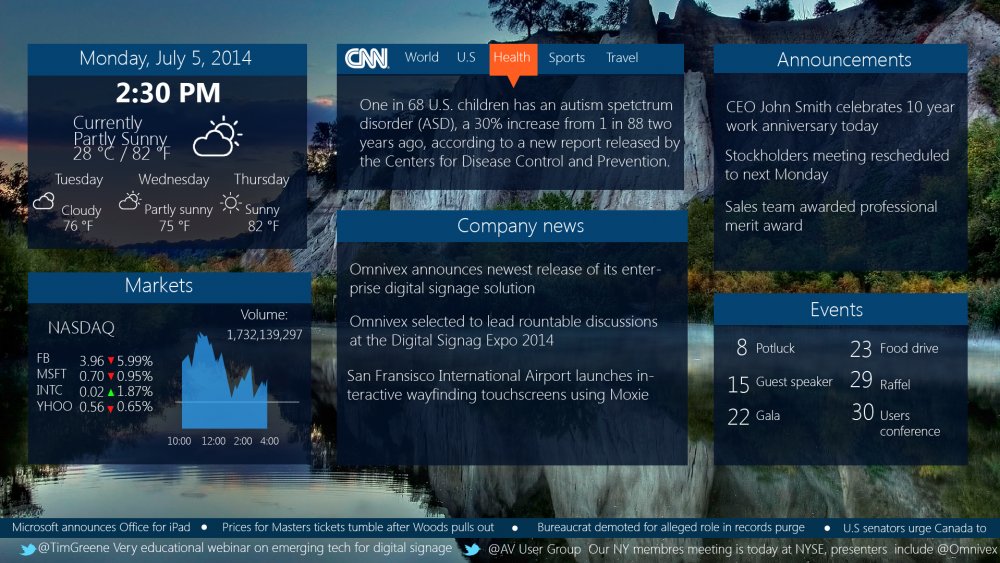This screenshot has width=1000, height=563.
Task: Click Wednesday's partly sunny icon
Action: (x=129, y=201)
